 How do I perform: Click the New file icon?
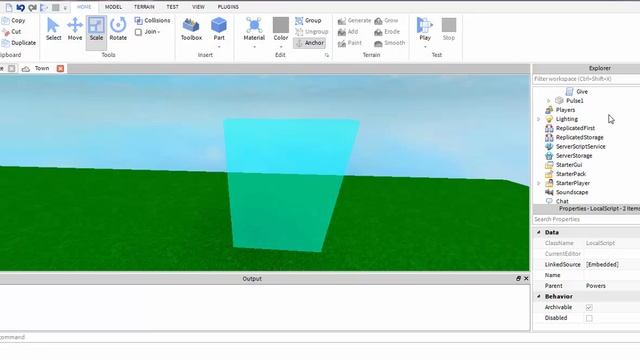9,7
